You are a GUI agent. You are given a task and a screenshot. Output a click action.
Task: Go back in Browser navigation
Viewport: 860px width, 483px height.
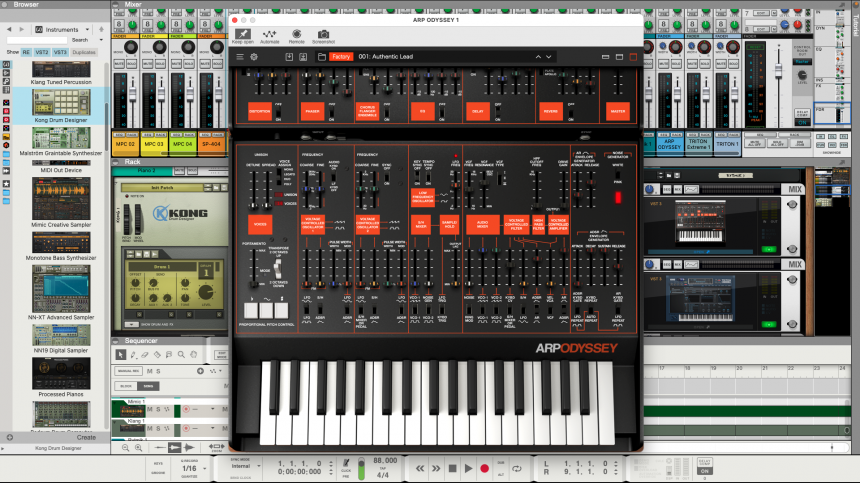coord(9,29)
